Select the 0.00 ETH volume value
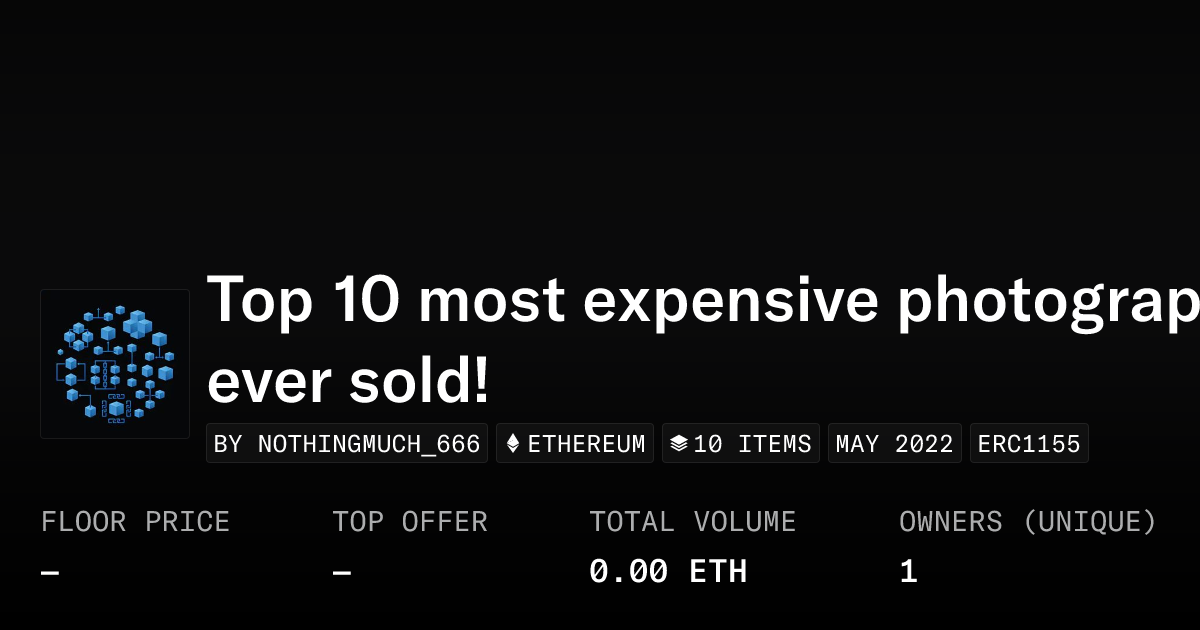The image size is (1200, 630). [668, 572]
